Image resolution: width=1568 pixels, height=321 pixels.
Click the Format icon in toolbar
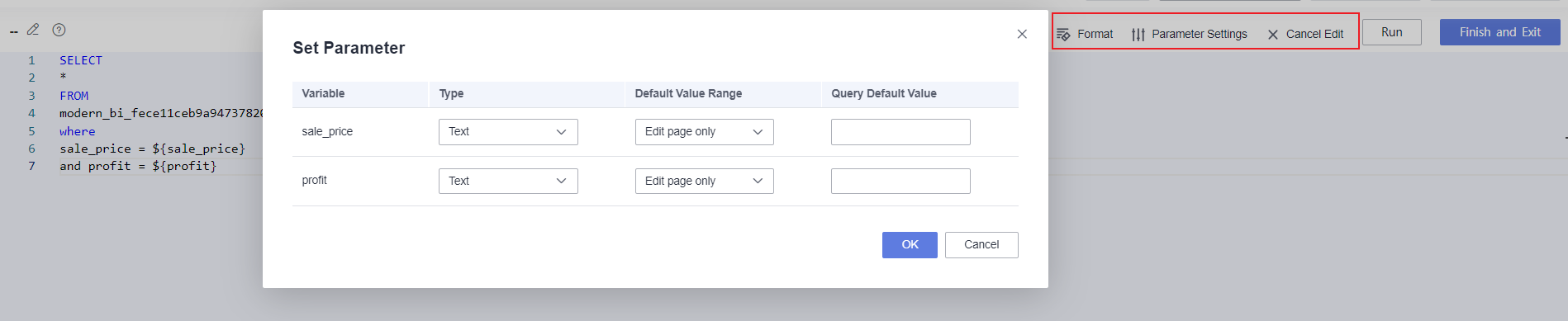point(1063,35)
